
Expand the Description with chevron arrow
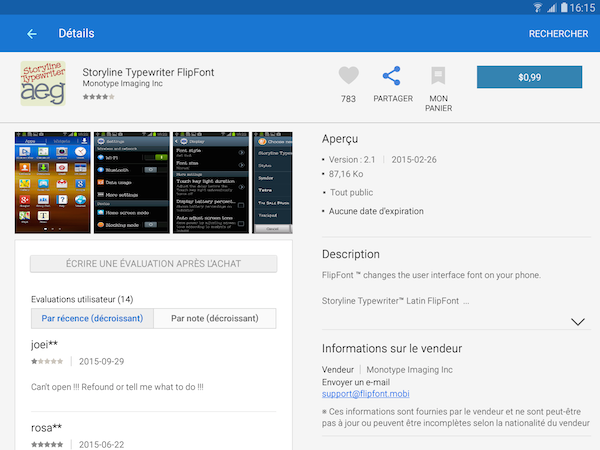[x=577, y=322]
